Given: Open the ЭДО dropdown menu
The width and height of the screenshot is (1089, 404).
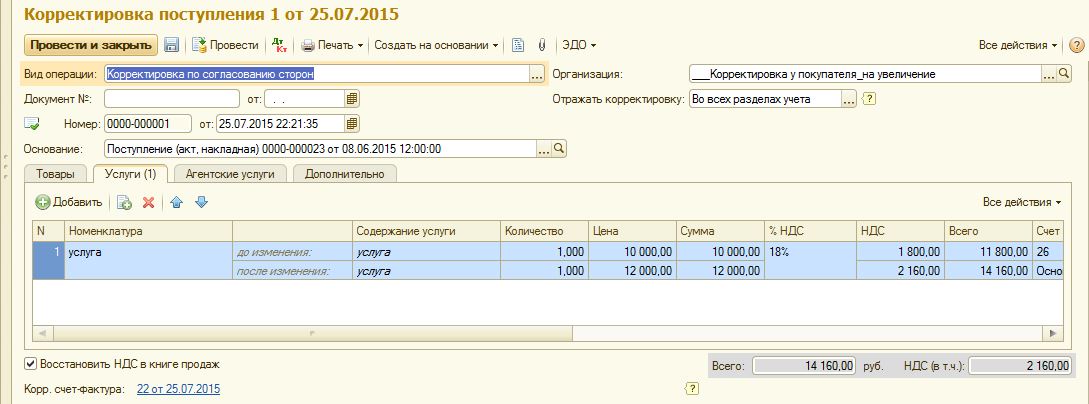Looking at the screenshot, I should point(579,45).
